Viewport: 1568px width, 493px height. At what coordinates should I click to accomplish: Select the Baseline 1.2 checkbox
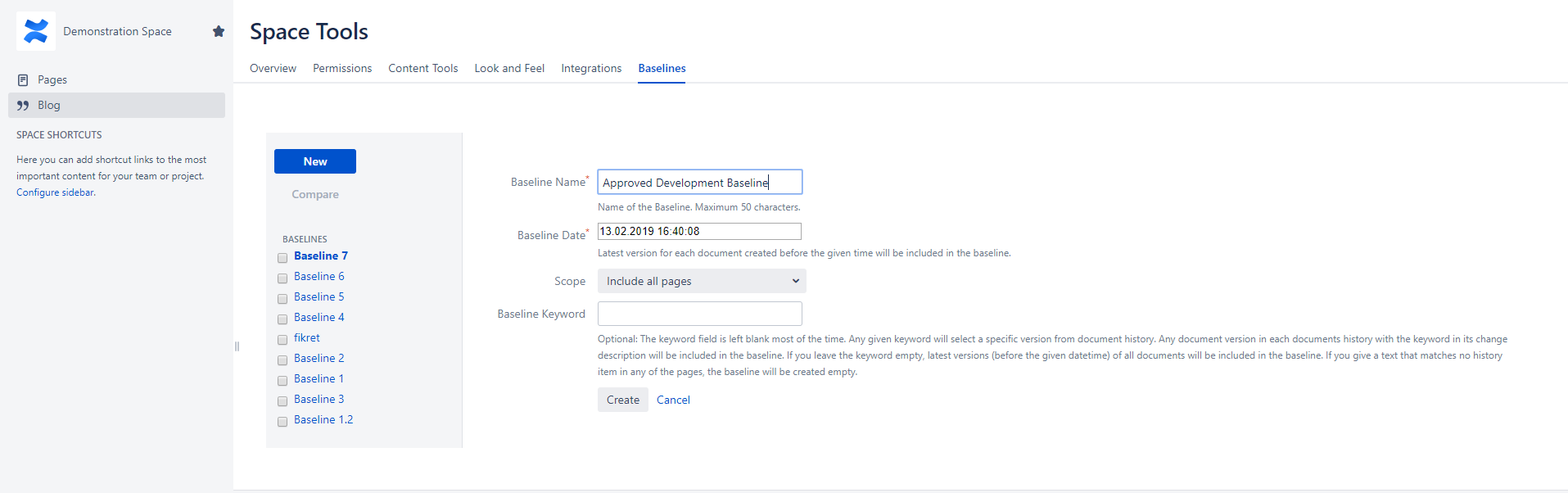click(282, 421)
